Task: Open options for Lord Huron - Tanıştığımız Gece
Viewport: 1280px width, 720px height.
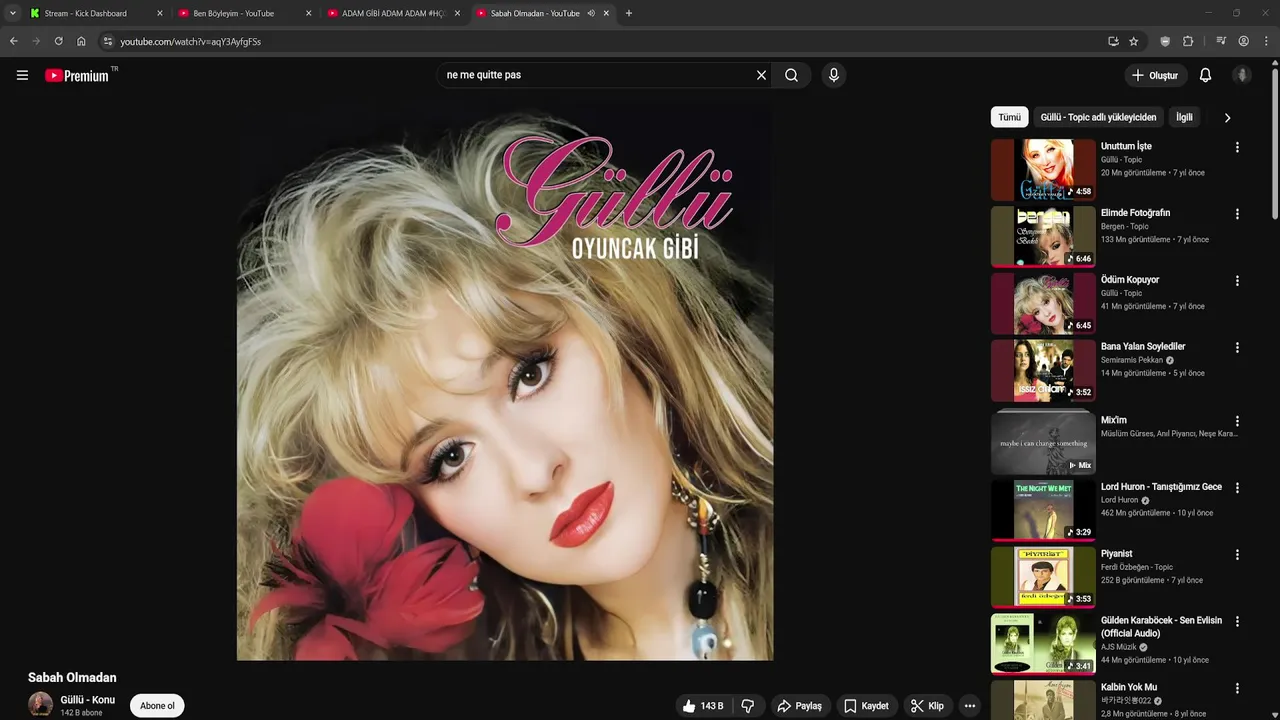Action: tap(1237, 488)
